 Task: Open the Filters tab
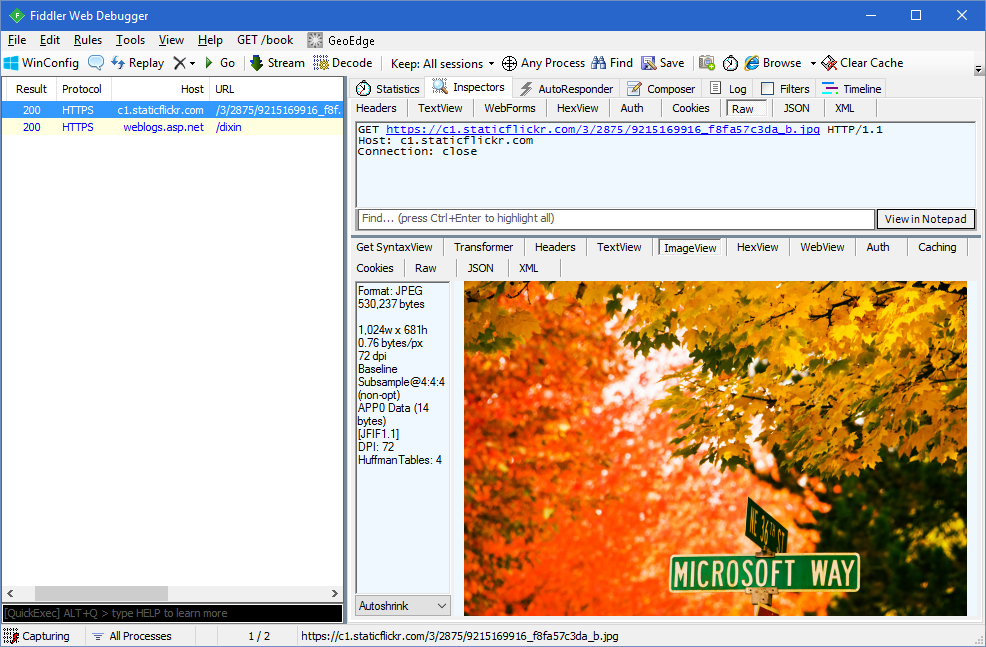pyautogui.click(x=785, y=89)
